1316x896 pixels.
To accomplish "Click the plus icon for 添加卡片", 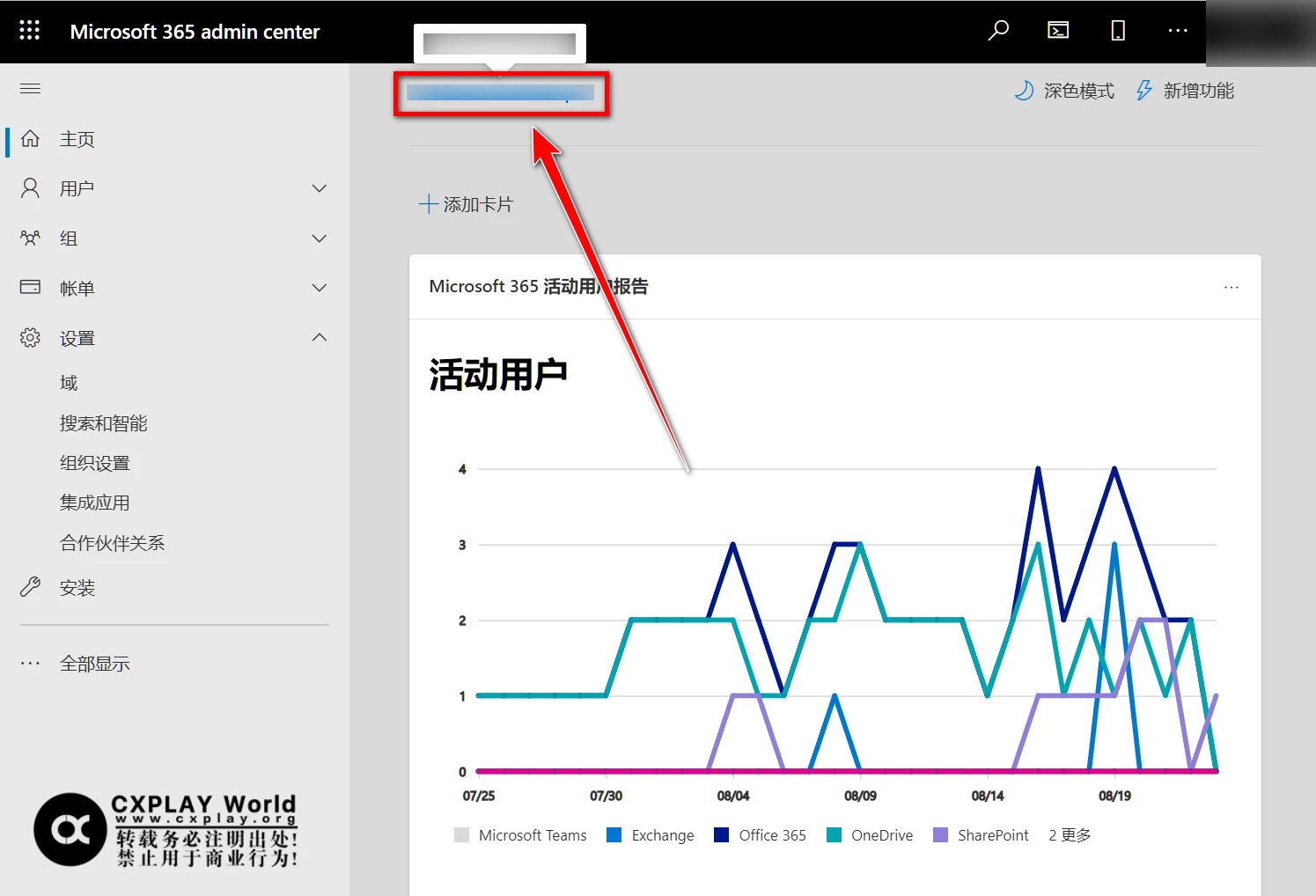I will tap(429, 204).
